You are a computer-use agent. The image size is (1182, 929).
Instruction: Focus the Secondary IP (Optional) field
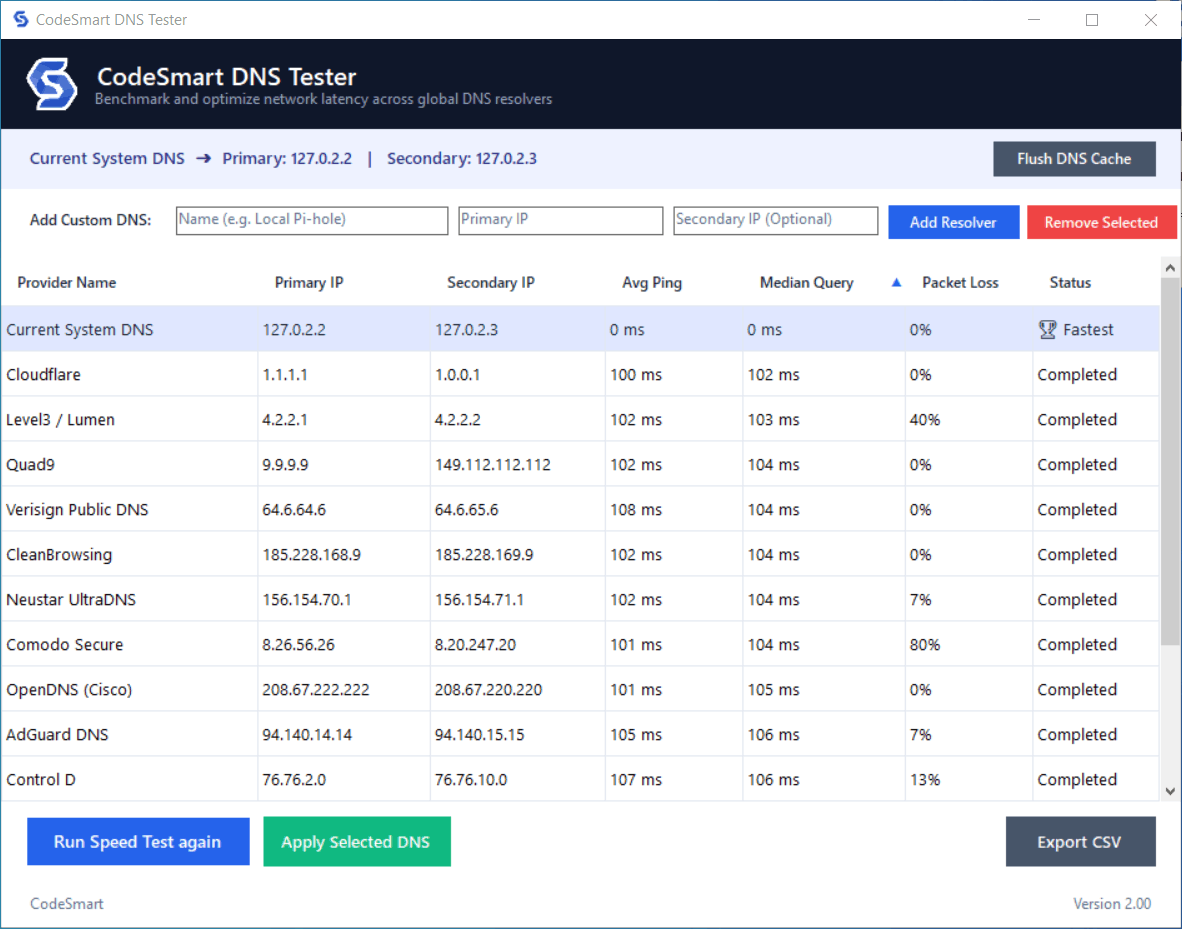(x=776, y=220)
